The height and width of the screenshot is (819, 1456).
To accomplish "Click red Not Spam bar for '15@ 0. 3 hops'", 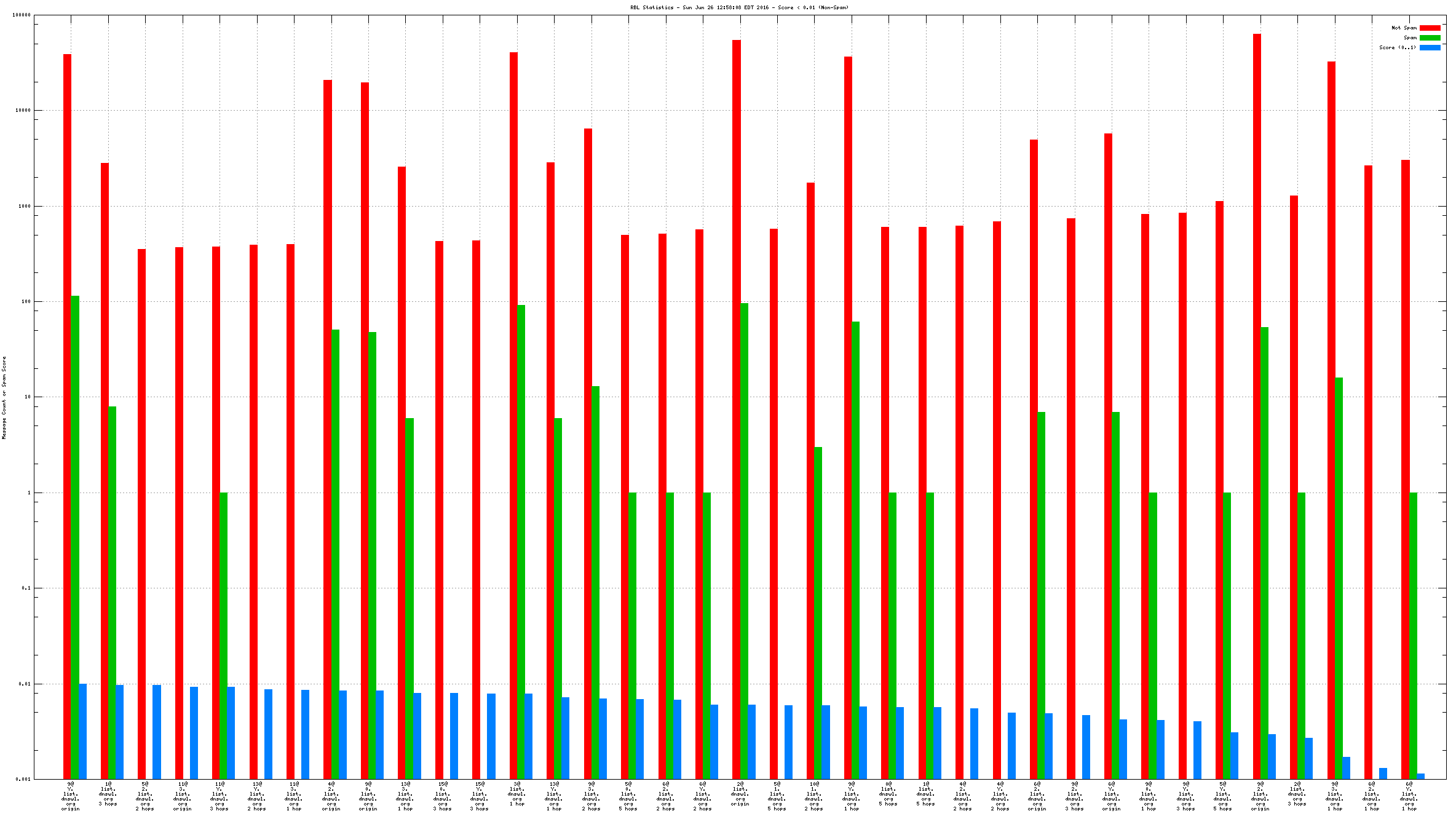I will [x=439, y=510].
